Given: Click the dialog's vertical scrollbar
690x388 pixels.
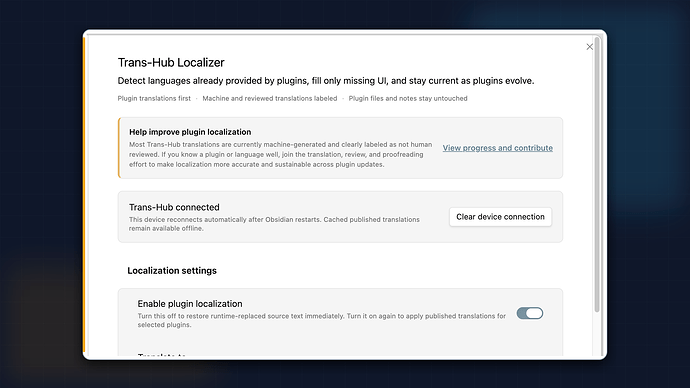Looking at the screenshot, I should click(x=597, y=175).
